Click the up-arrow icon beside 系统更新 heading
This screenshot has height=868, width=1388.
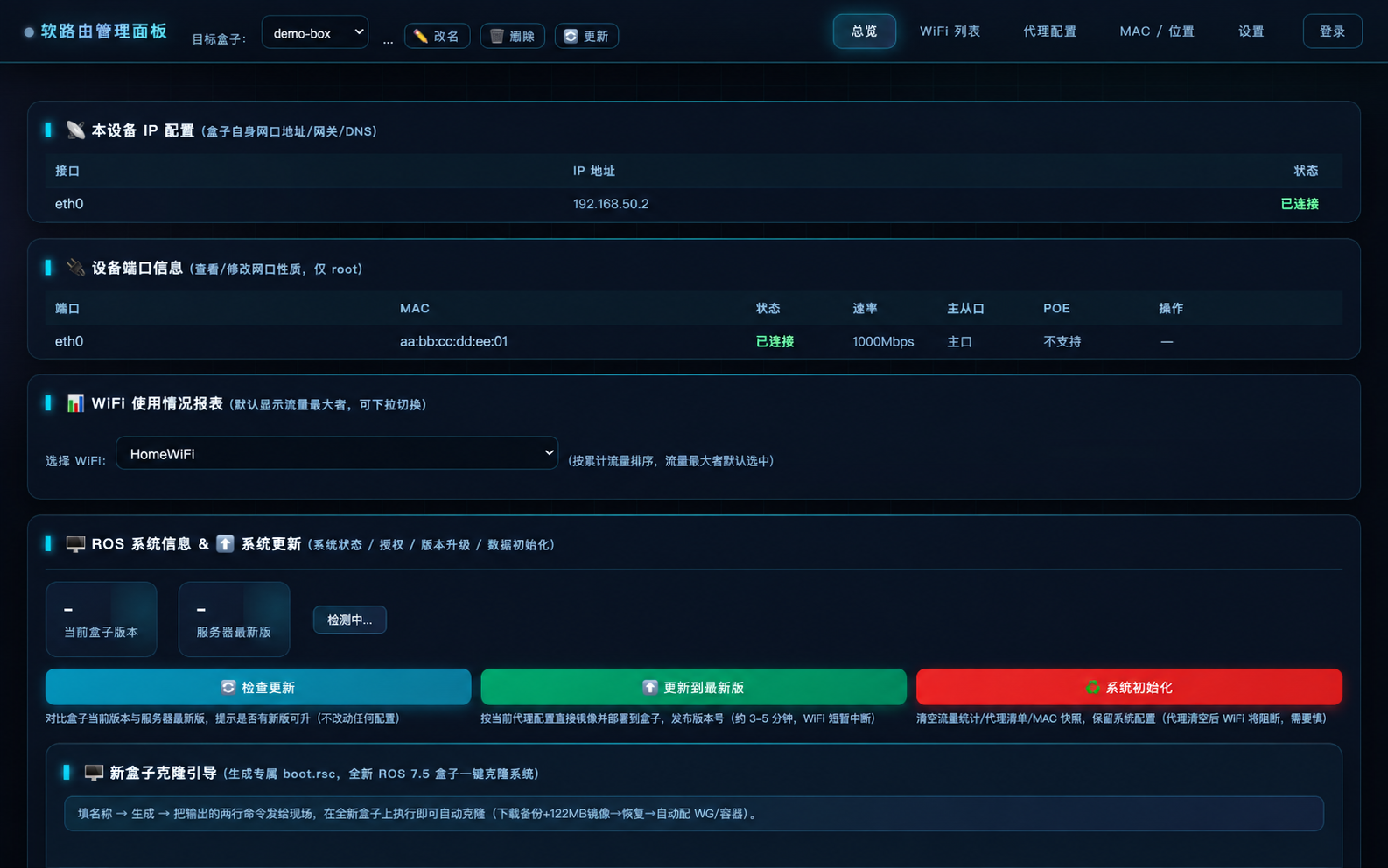click(225, 544)
